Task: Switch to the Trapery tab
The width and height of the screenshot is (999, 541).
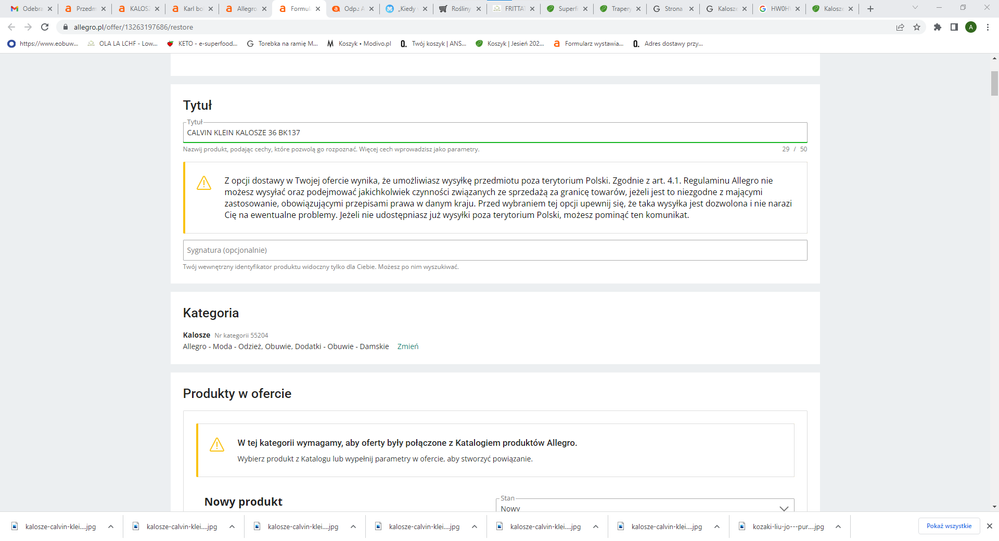Action: click(x=619, y=8)
